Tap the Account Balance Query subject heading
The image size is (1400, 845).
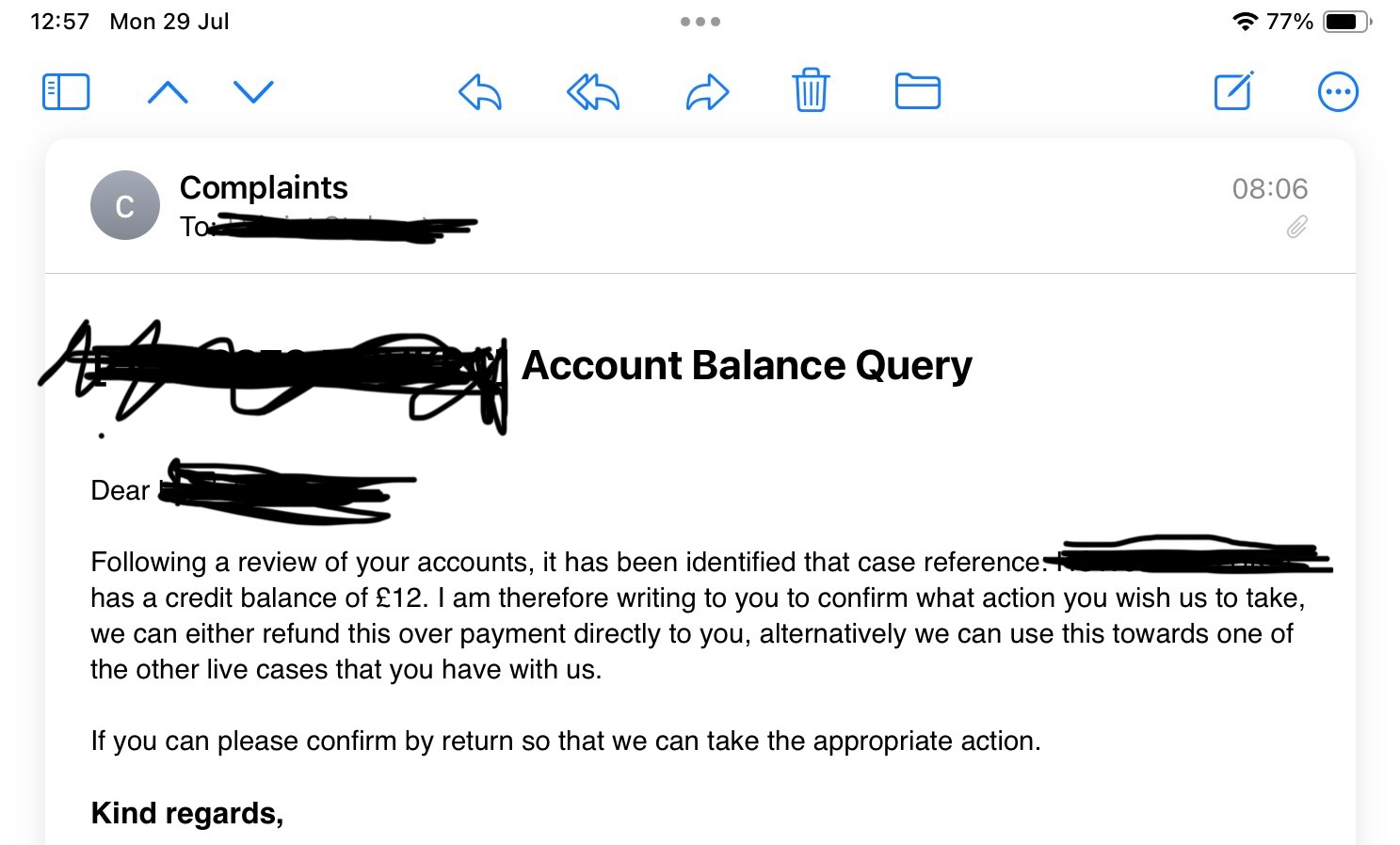[747, 365]
